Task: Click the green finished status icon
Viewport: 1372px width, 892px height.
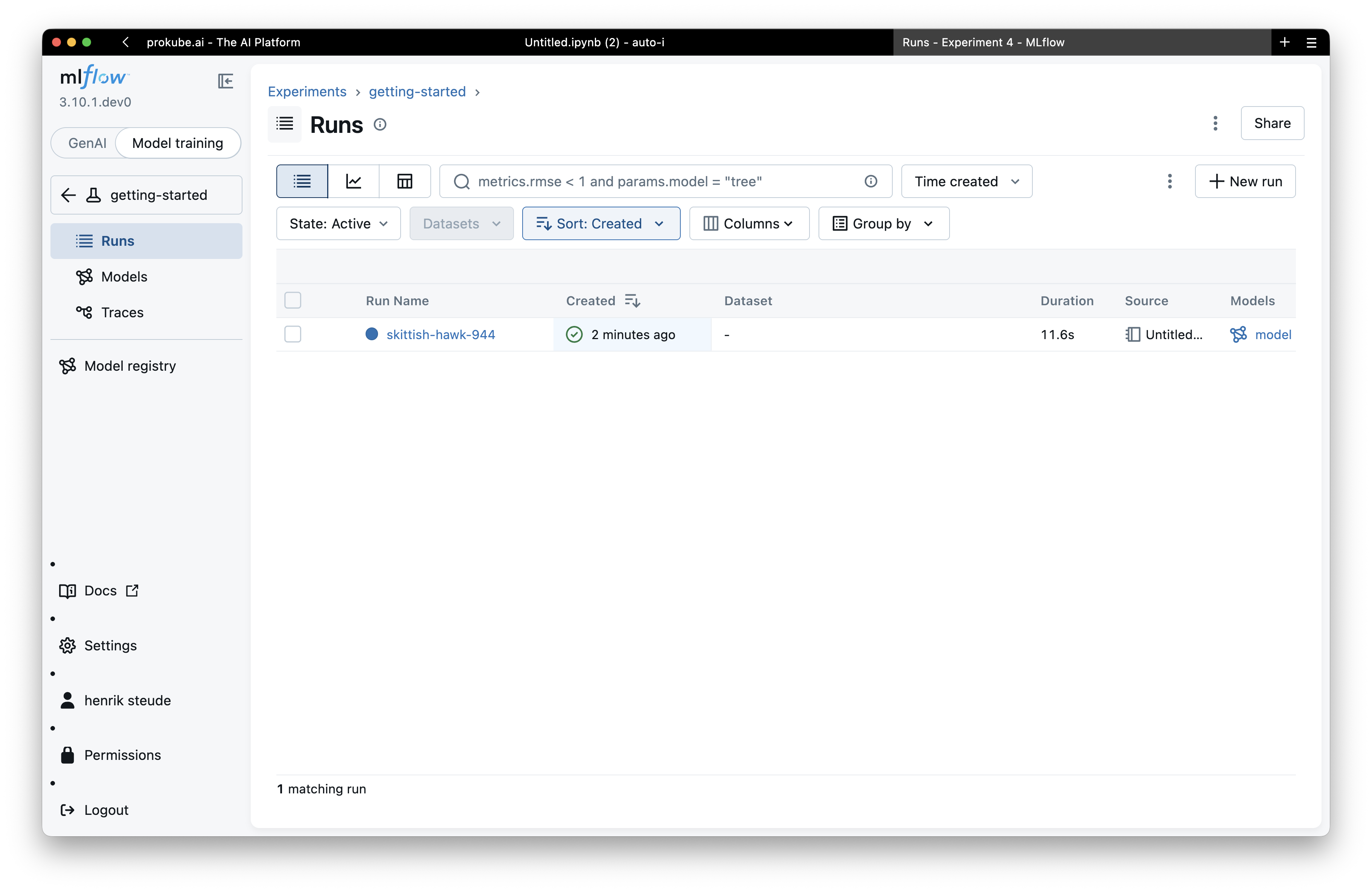Action: click(x=574, y=335)
